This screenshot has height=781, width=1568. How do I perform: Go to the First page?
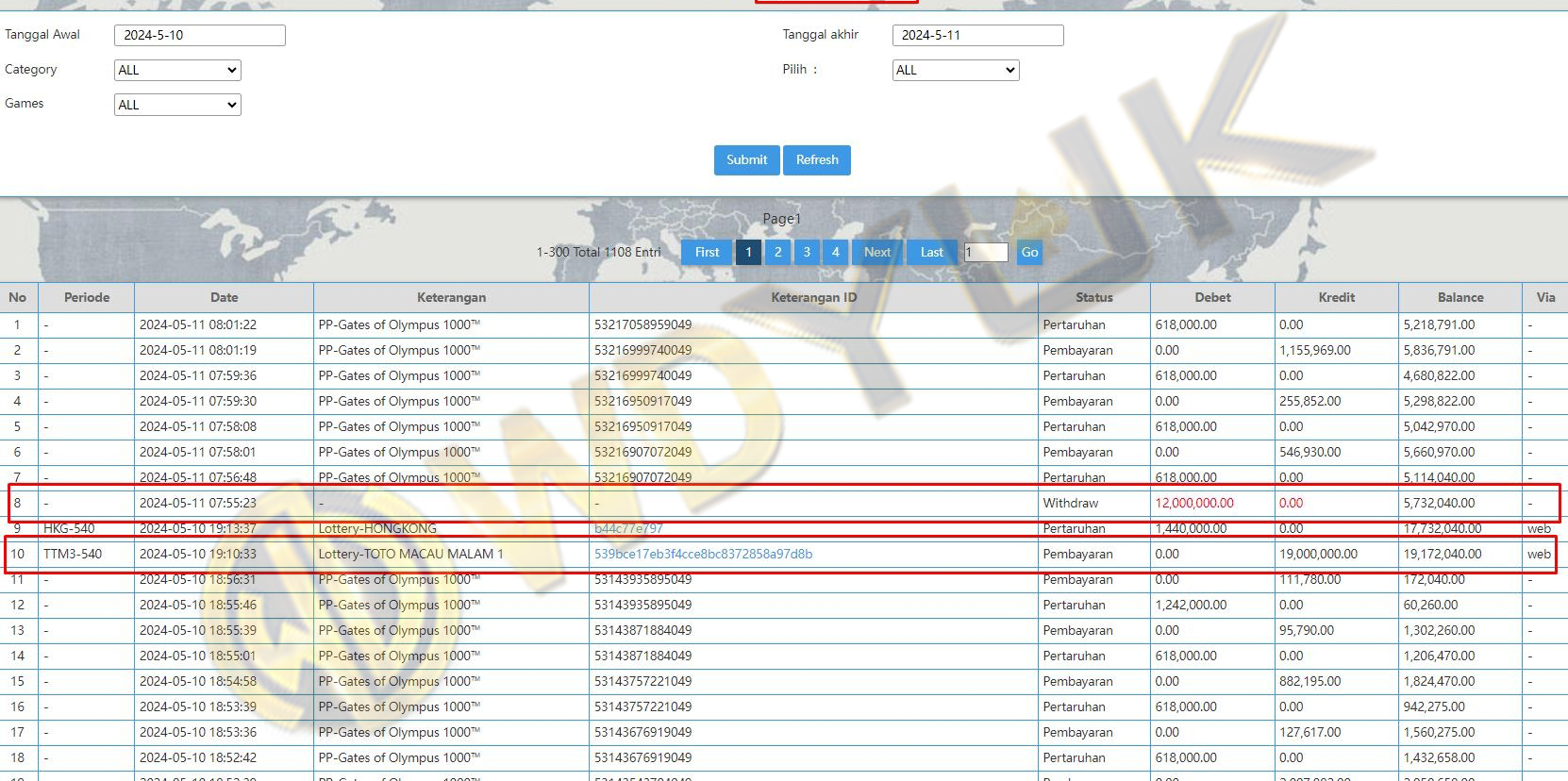707,252
